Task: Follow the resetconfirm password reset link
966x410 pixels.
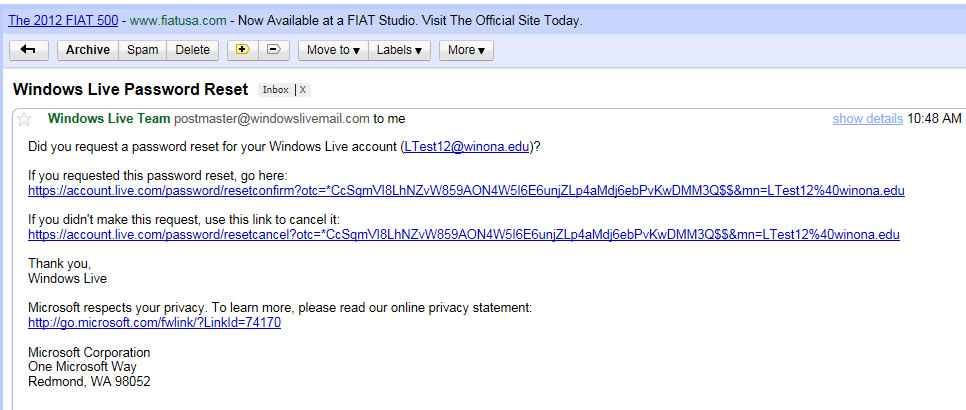Action: click(466, 191)
